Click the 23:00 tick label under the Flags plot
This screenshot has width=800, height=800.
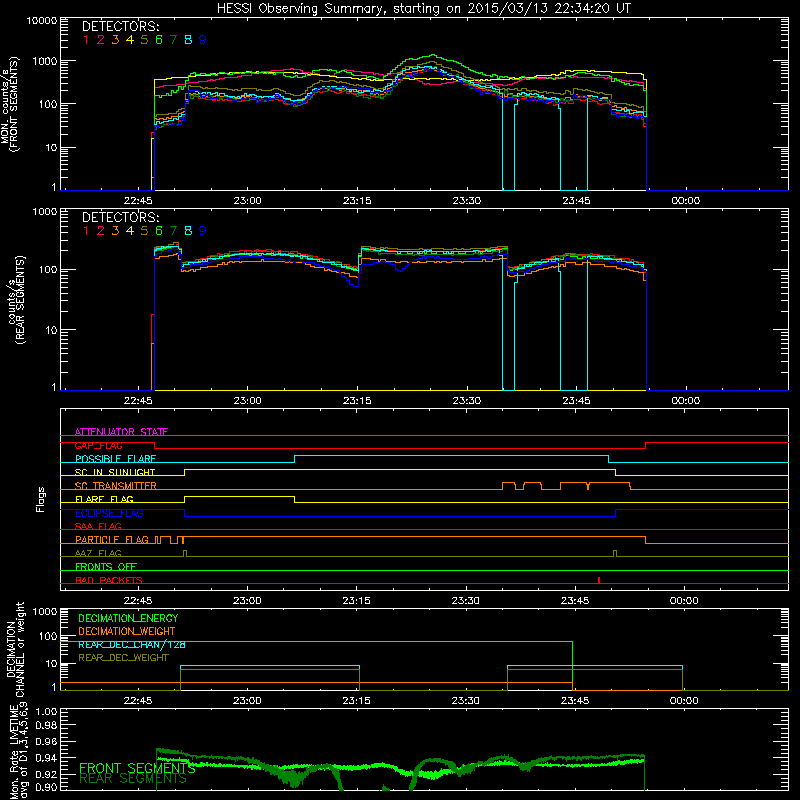[247, 601]
